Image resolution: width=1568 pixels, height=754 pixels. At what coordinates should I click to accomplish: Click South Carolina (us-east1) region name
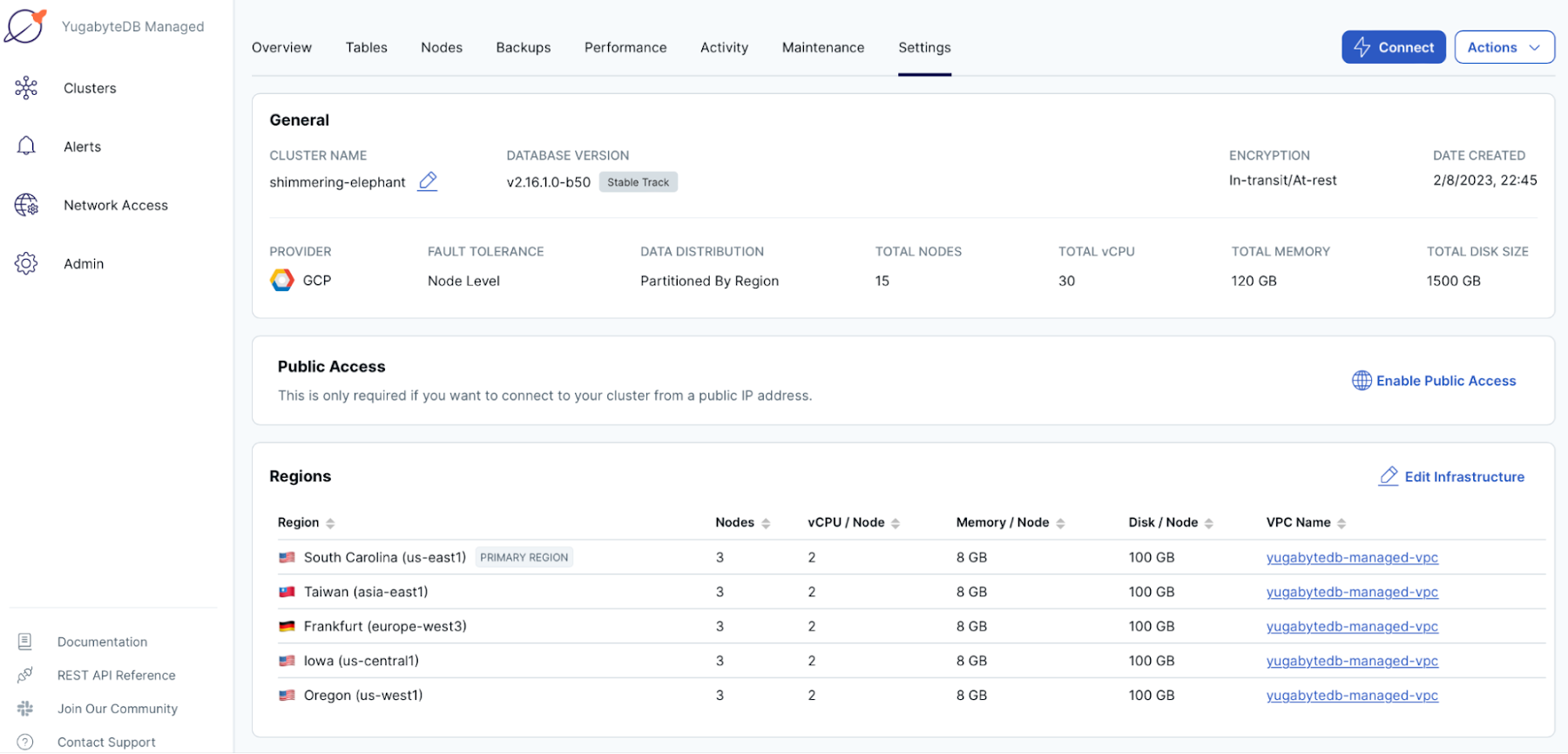[385, 557]
